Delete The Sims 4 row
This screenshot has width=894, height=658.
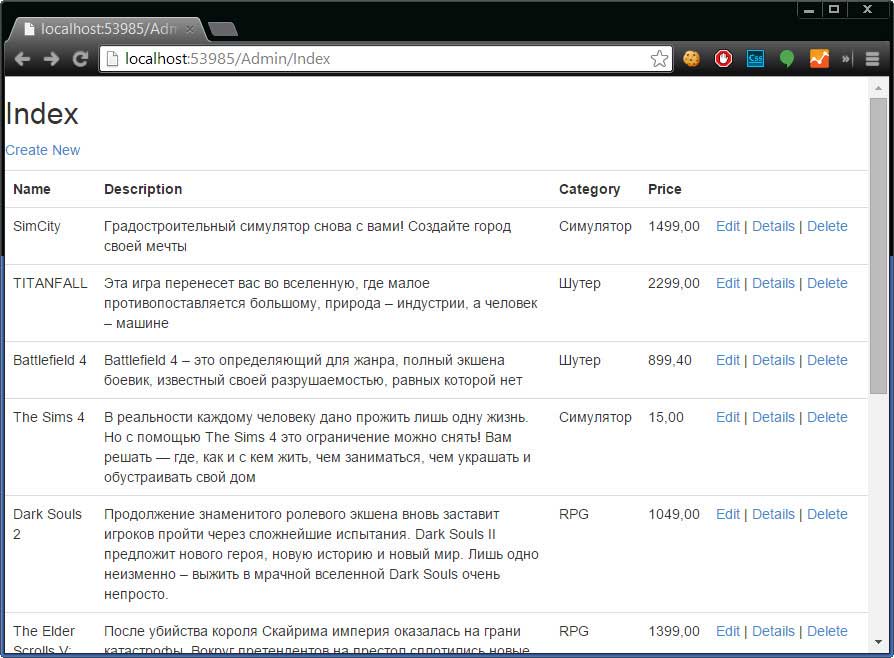click(827, 417)
